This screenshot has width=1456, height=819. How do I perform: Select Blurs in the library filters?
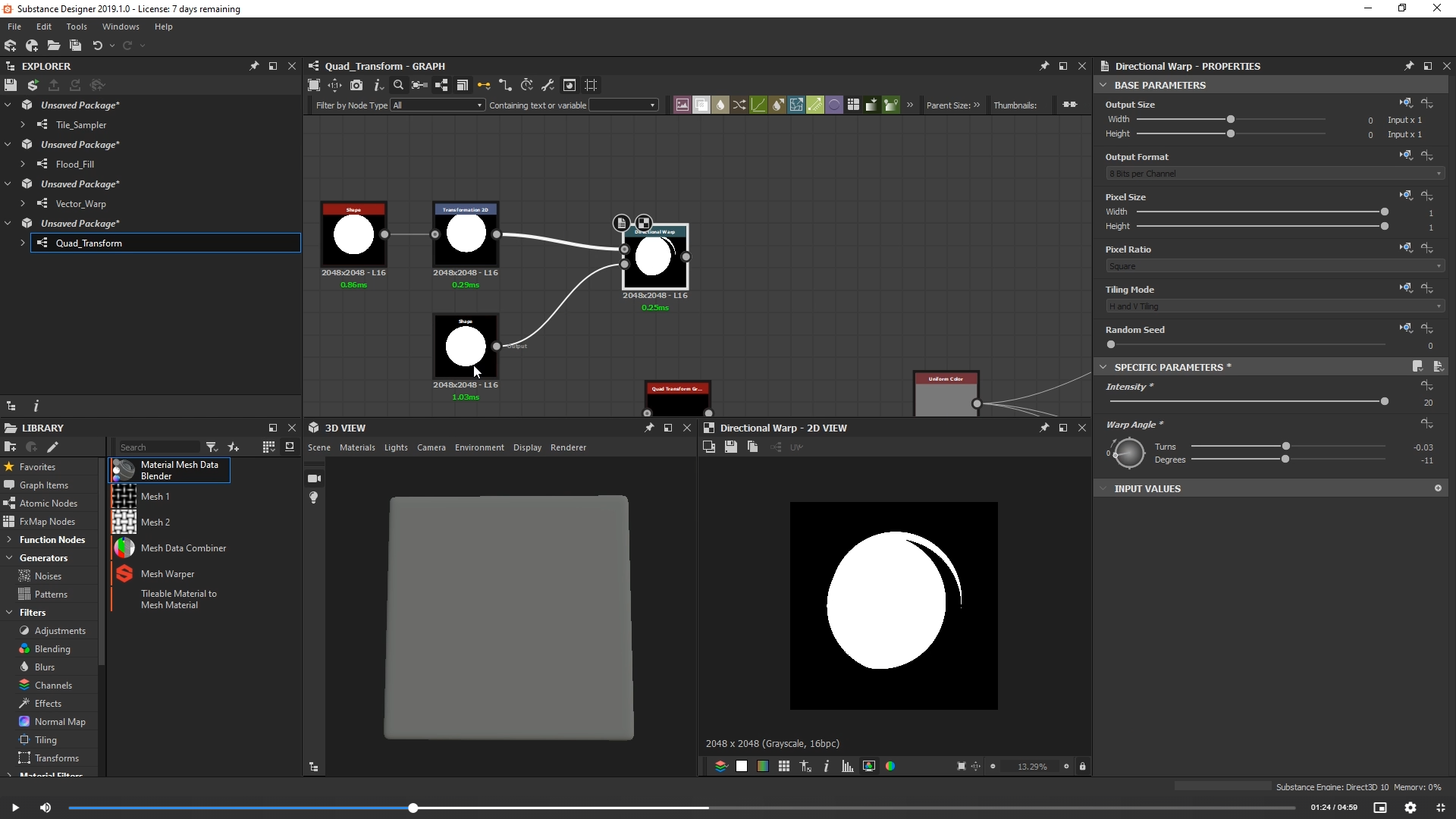[x=45, y=667]
